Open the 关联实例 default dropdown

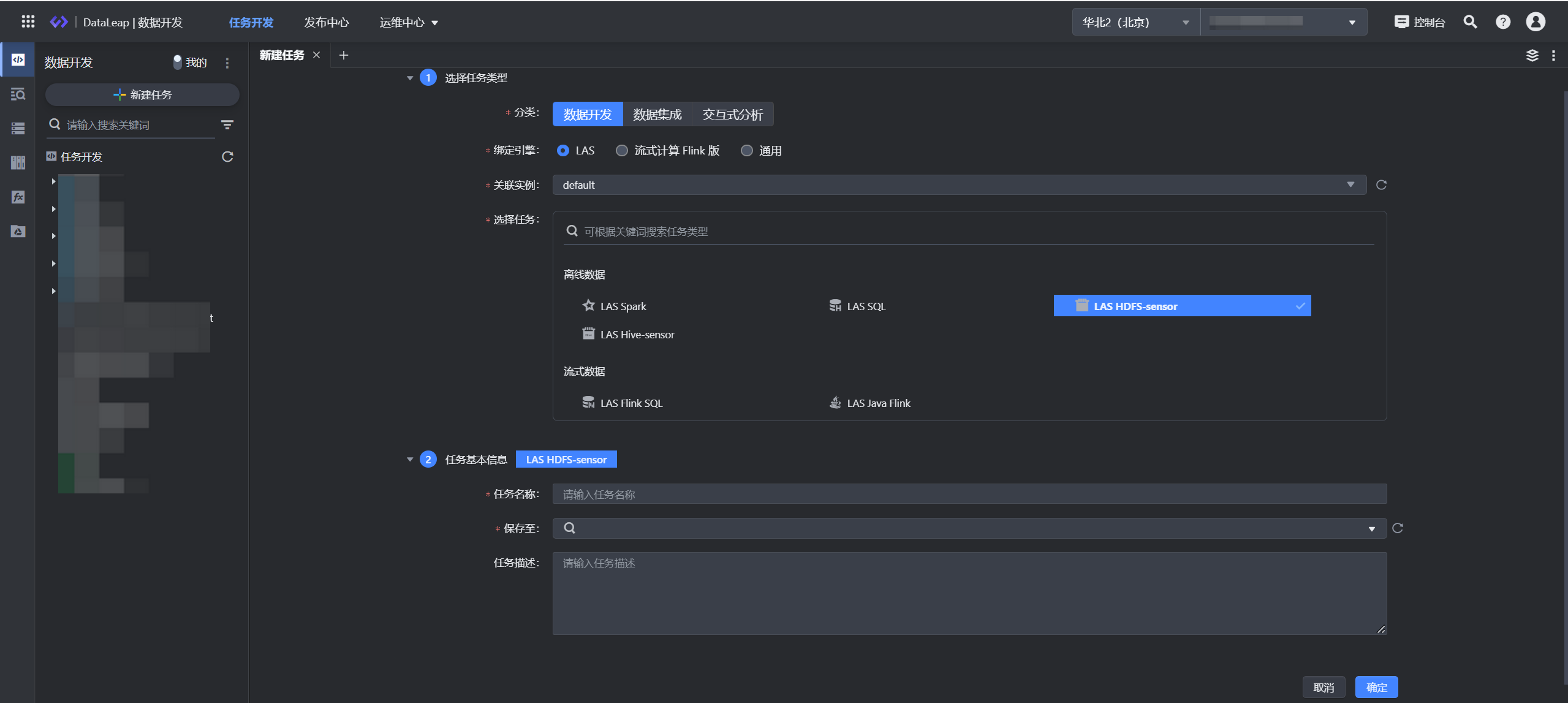(959, 185)
